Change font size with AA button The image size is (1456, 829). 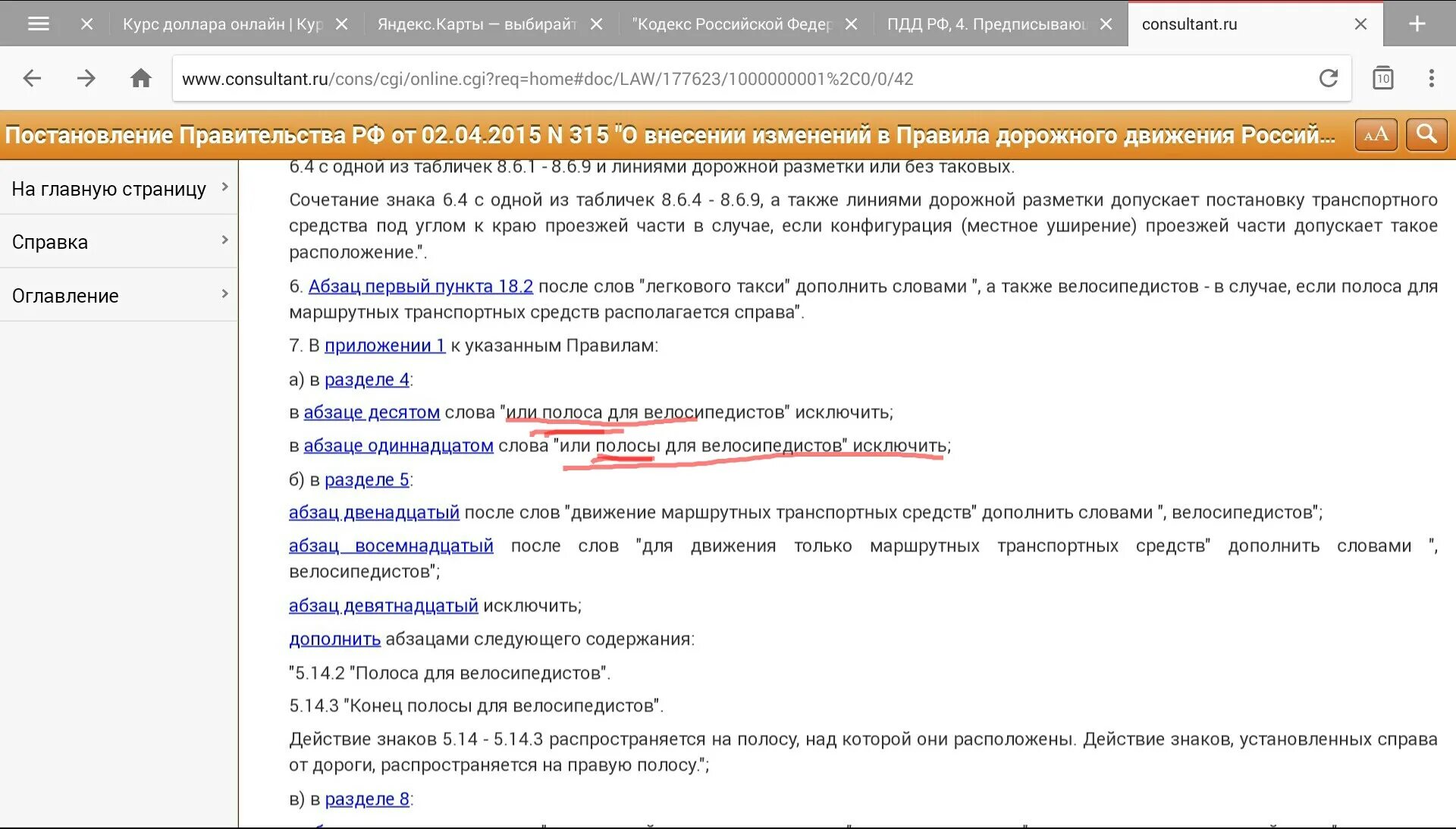pyautogui.click(x=1376, y=135)
